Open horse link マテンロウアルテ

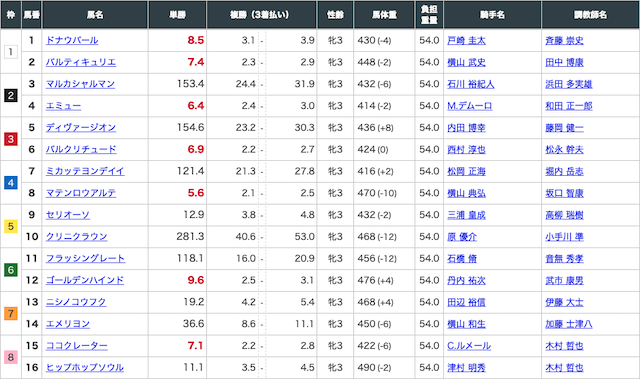[81, 193]
